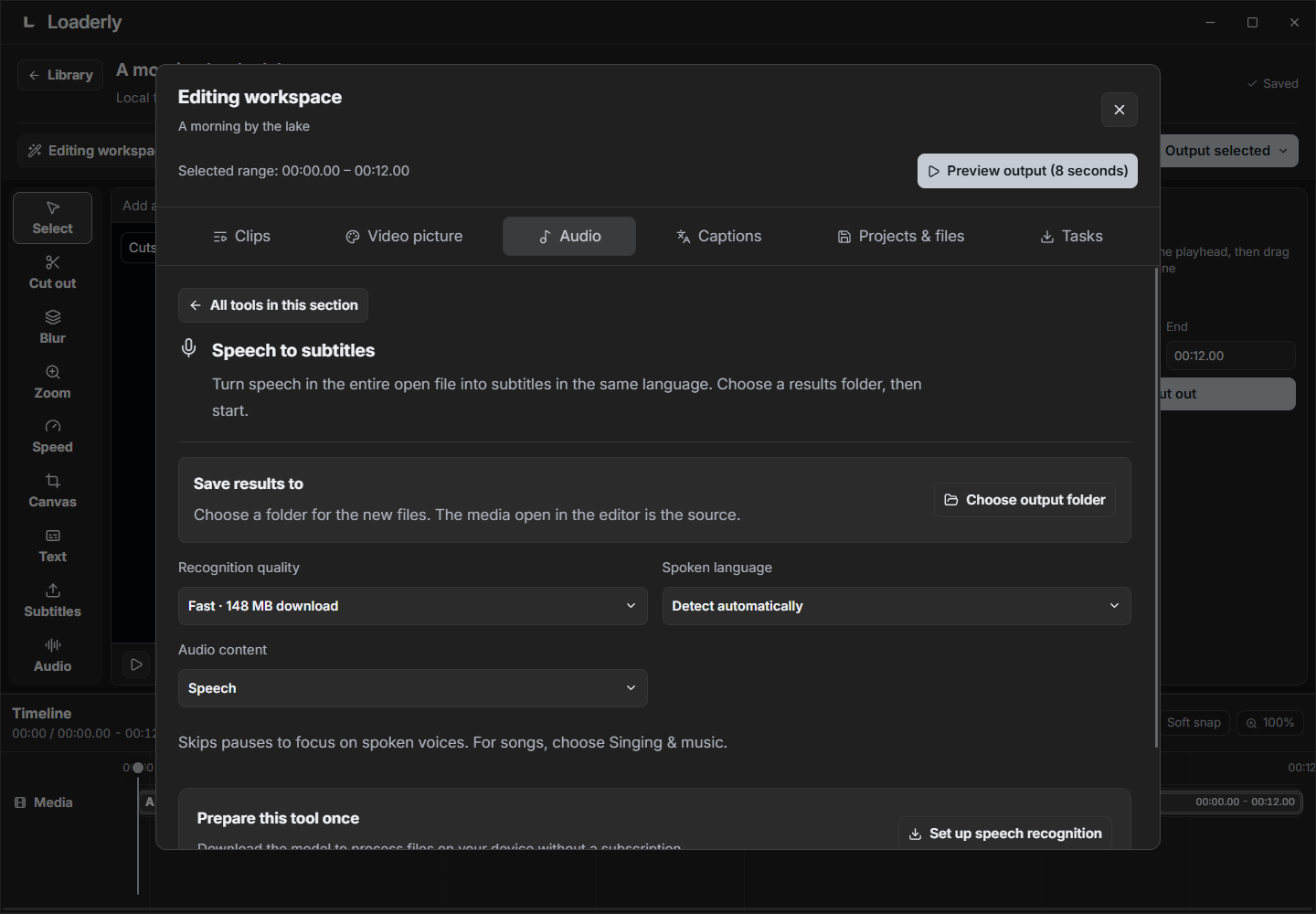Screen dimensions: 1316x914
Task: Click the 100% zoom level button
Action: (x=1270, y=723)
